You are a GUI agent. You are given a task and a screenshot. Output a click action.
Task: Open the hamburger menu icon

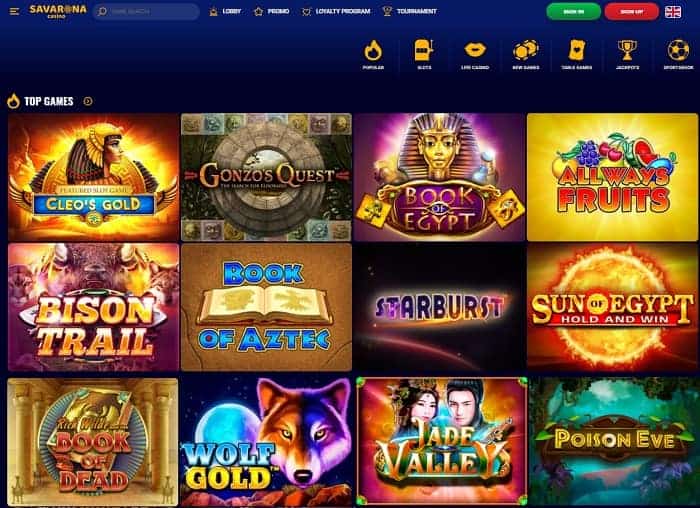(x=14, y=11)
